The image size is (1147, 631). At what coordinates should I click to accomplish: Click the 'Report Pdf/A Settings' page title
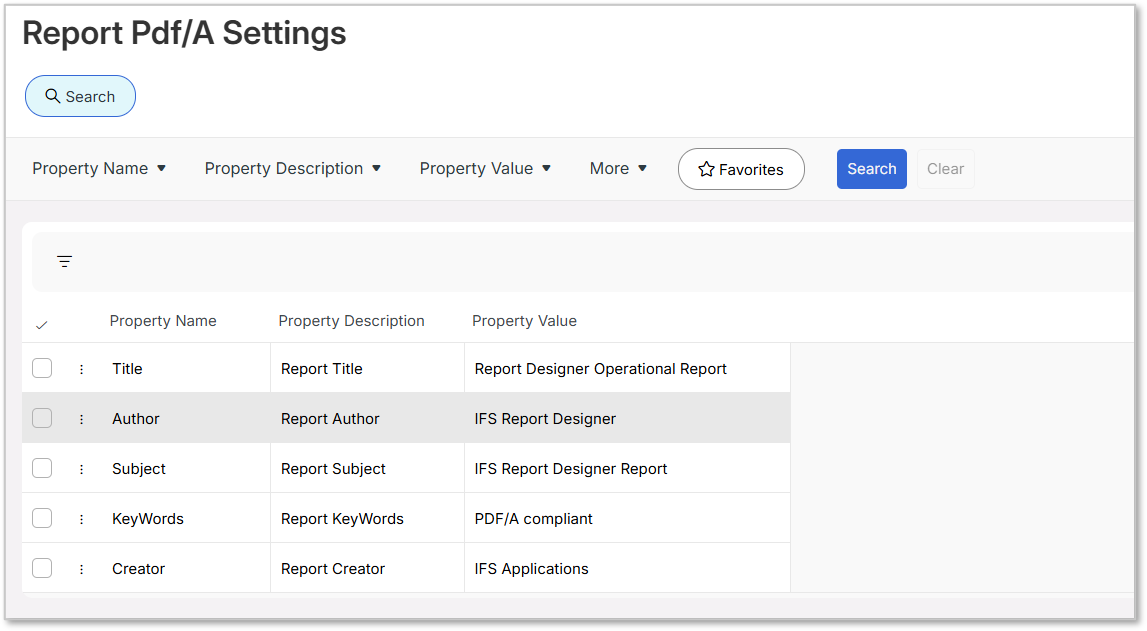[184, 34]
